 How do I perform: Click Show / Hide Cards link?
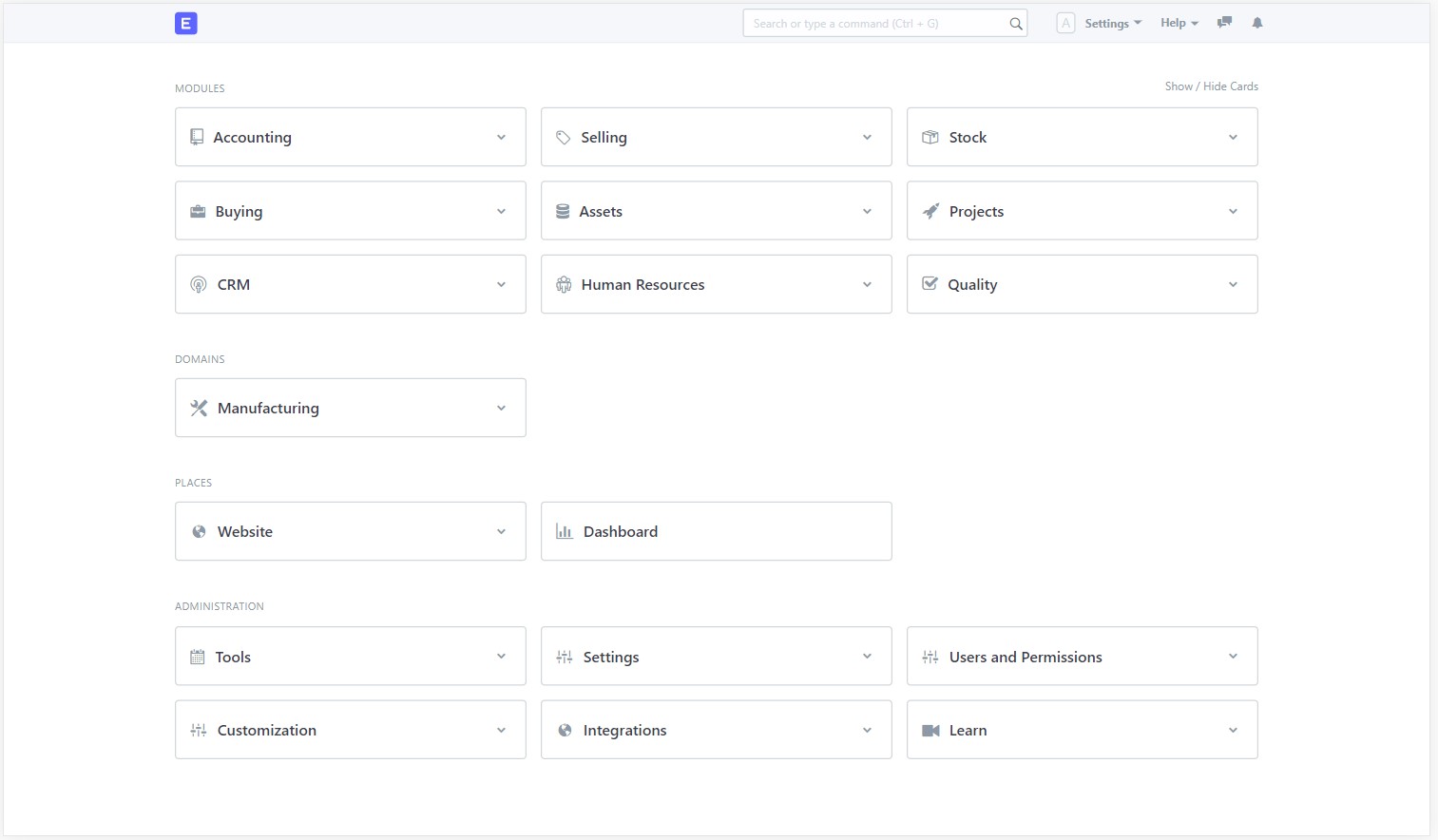coord(1211,86)
